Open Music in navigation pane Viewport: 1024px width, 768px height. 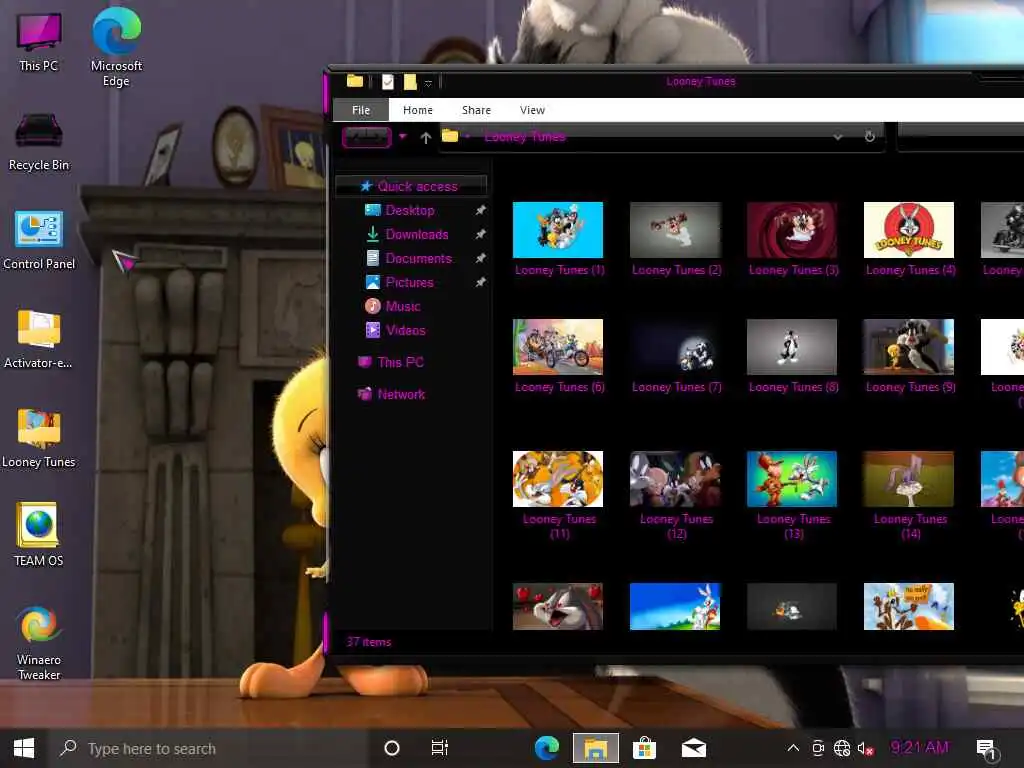[402, 306]
